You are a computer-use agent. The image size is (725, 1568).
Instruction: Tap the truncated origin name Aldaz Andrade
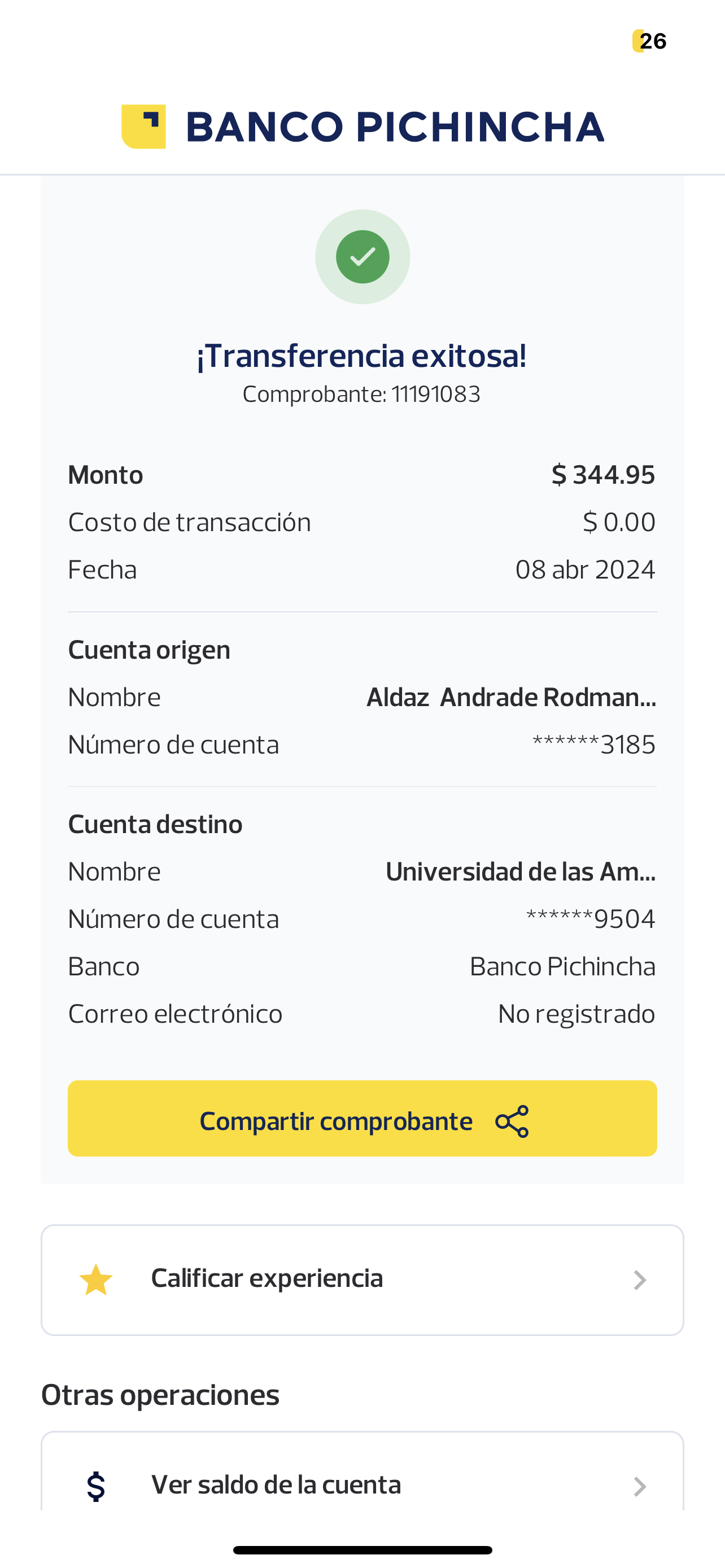pos(511,698)
